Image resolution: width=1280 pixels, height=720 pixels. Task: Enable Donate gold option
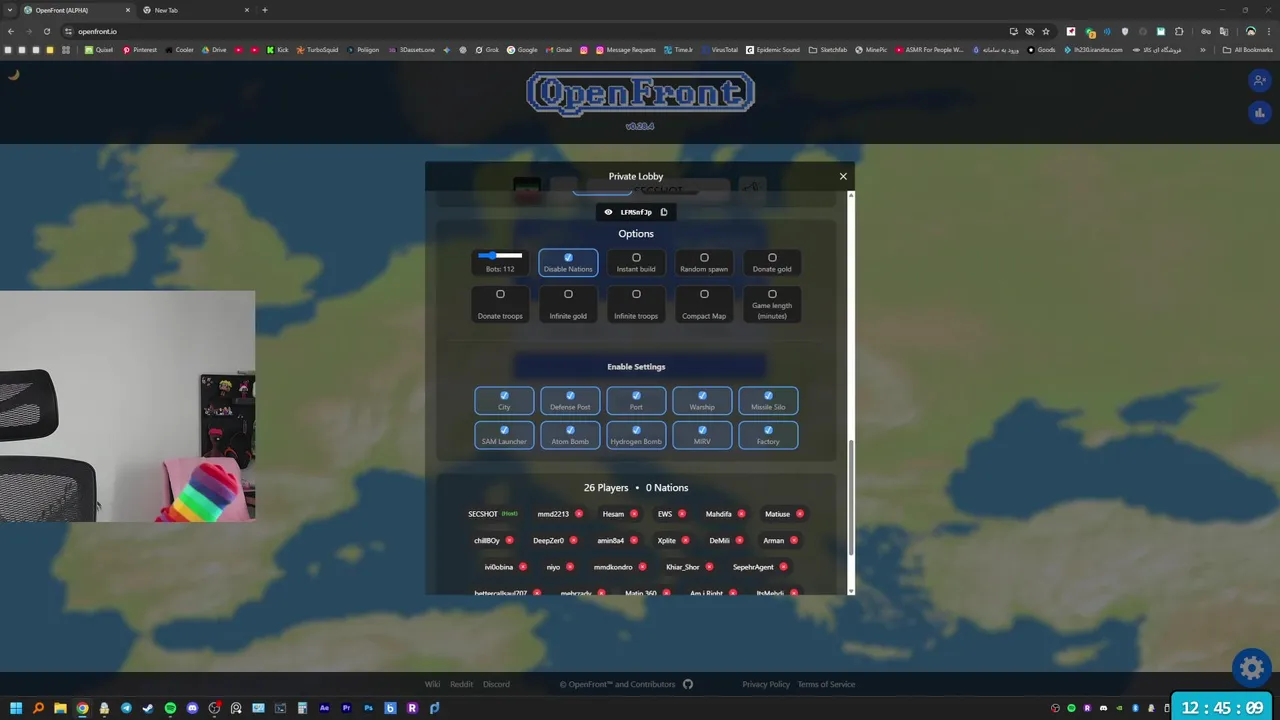click(772, 262)
